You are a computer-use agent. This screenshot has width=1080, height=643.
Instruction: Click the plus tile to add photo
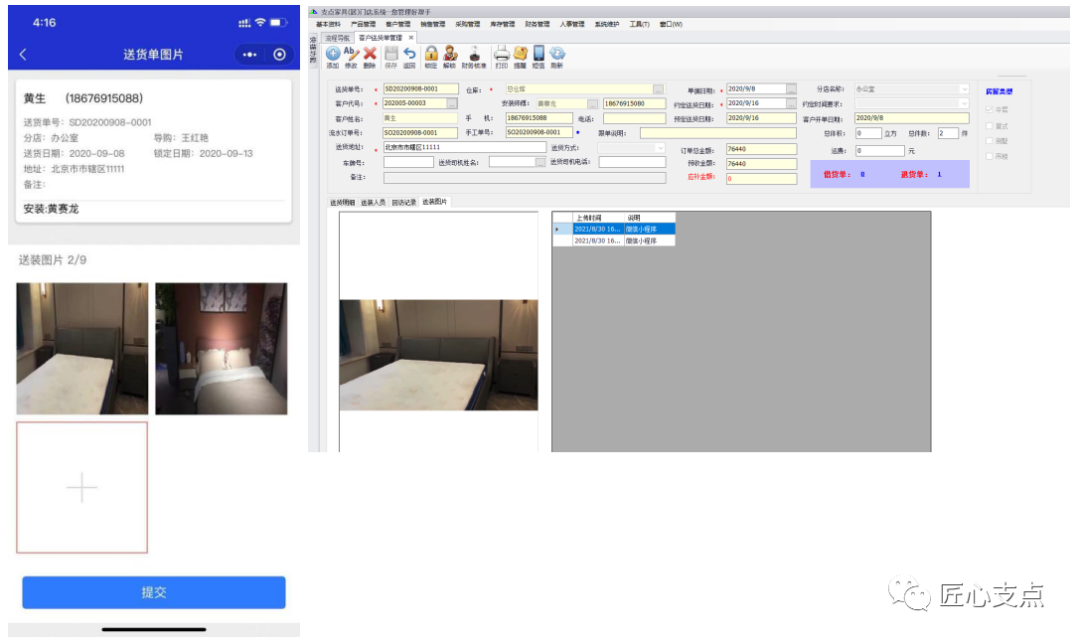pyautogui.click(x=82, y=487)
